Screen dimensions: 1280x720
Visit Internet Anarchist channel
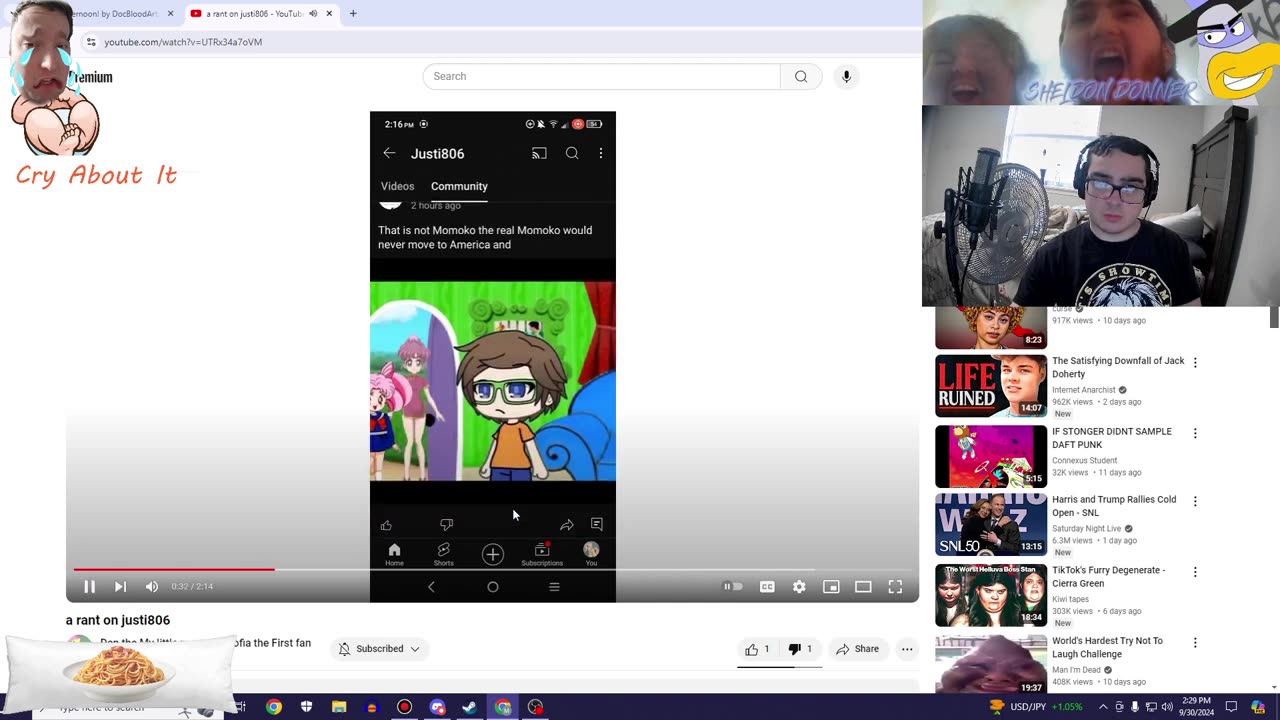(x=1083, y=390)
